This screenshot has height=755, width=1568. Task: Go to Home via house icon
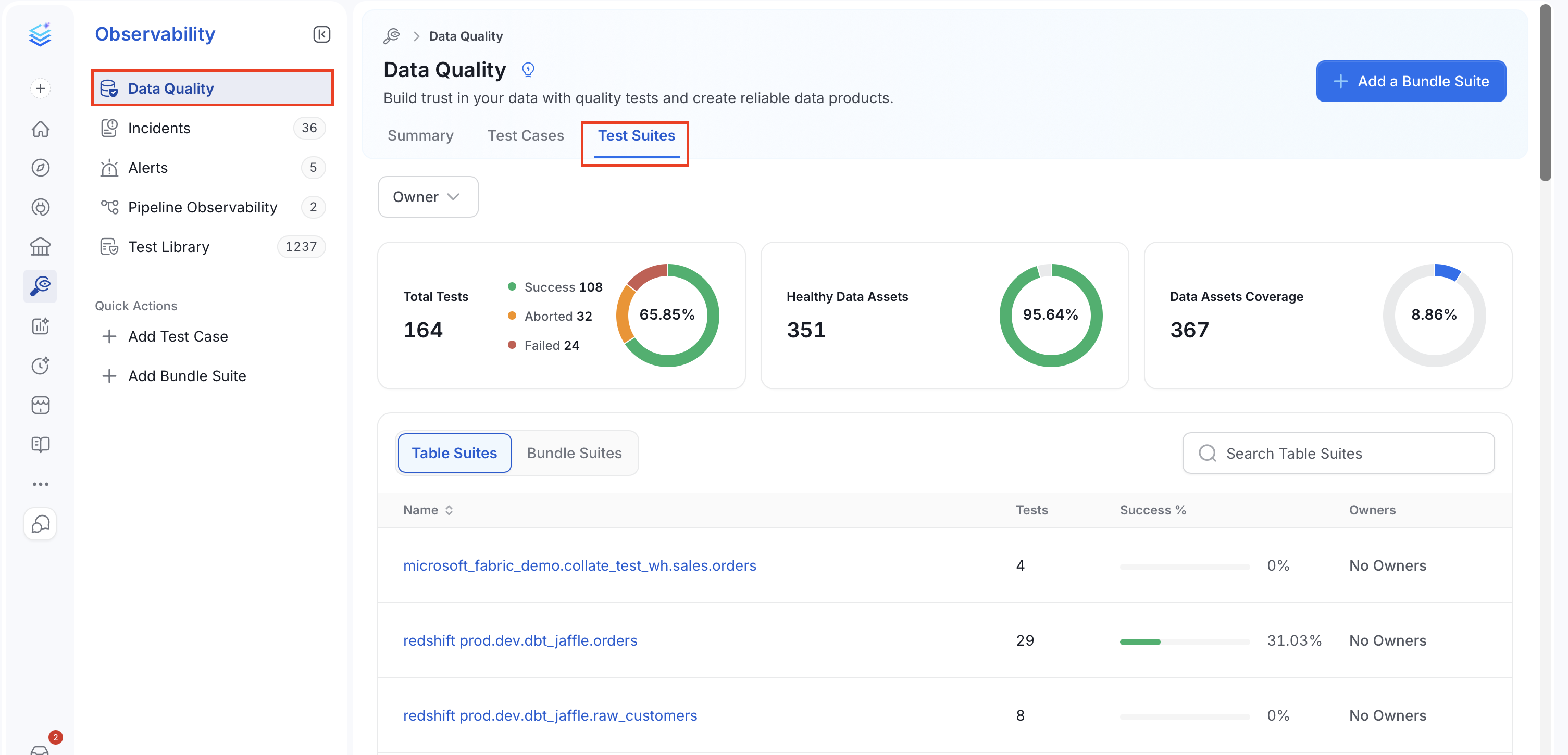tap(40, 129)
